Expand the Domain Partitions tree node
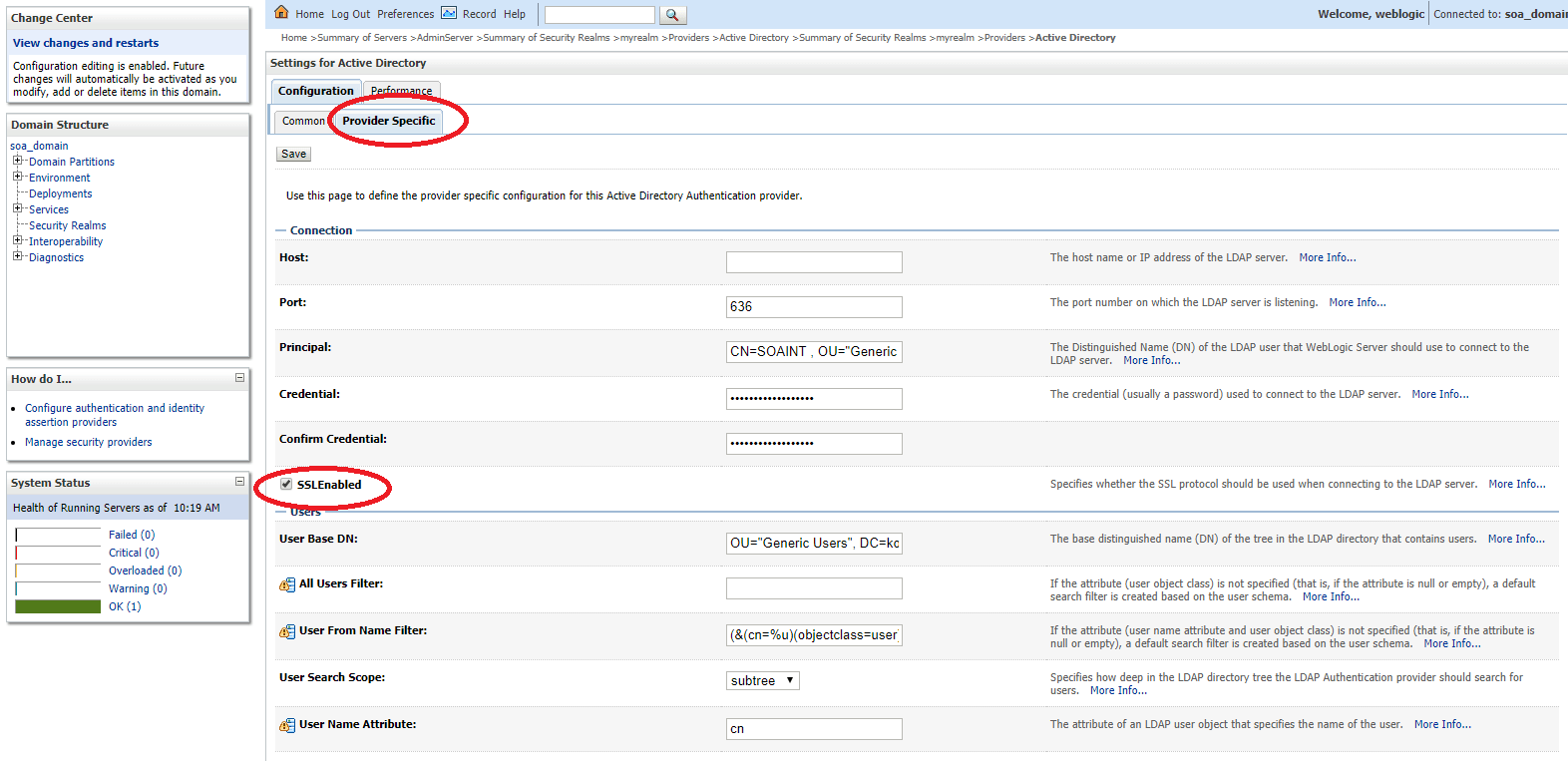The image size is (1568, 761). click(x=17, y=161)
